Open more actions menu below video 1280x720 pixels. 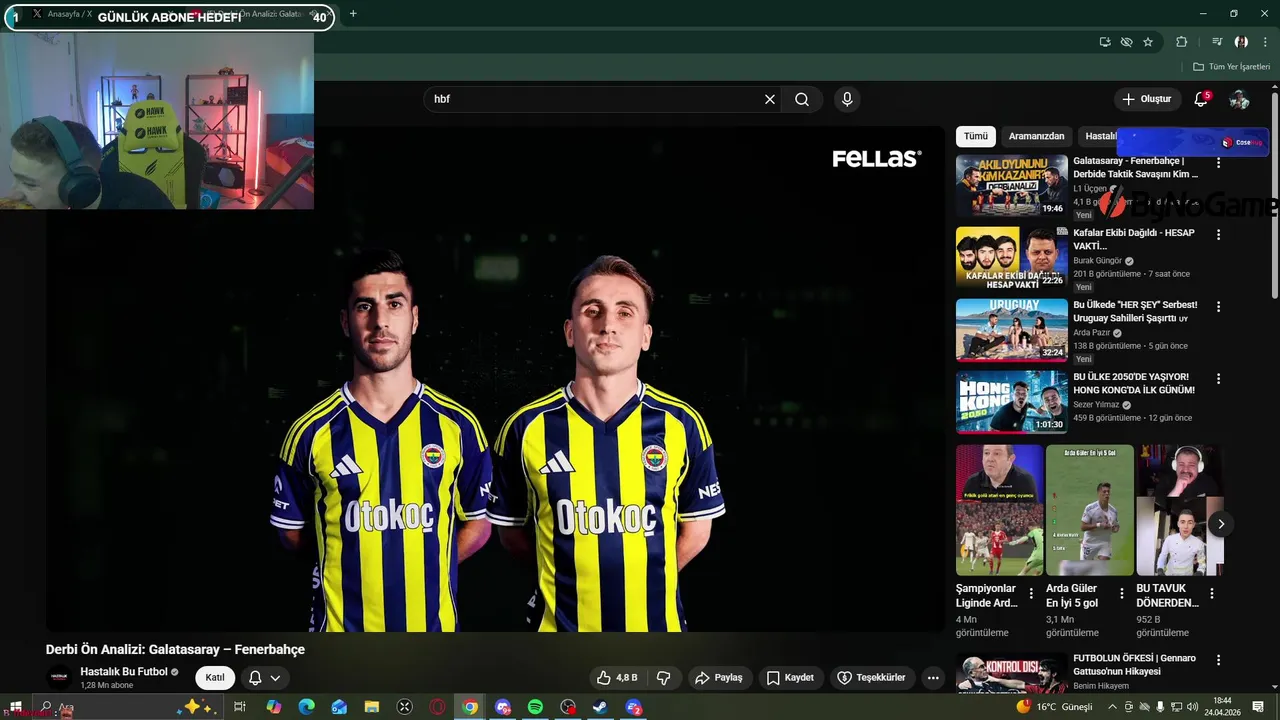pos(933,677)
